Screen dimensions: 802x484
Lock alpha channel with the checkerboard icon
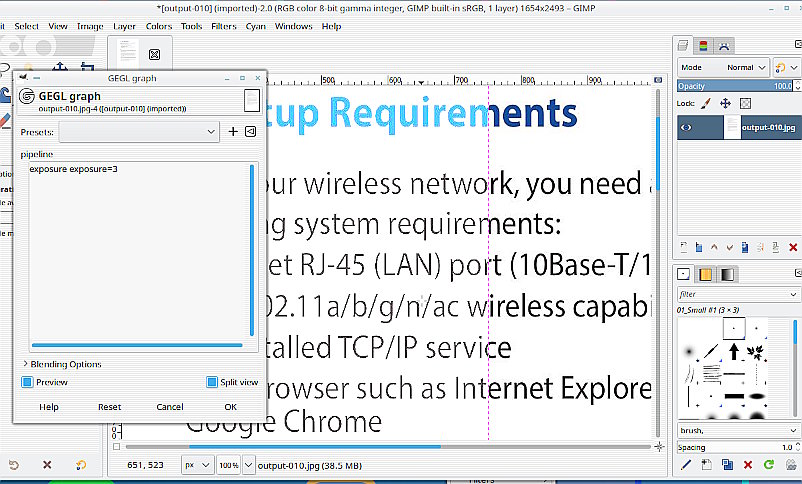[x=746, y=103]
